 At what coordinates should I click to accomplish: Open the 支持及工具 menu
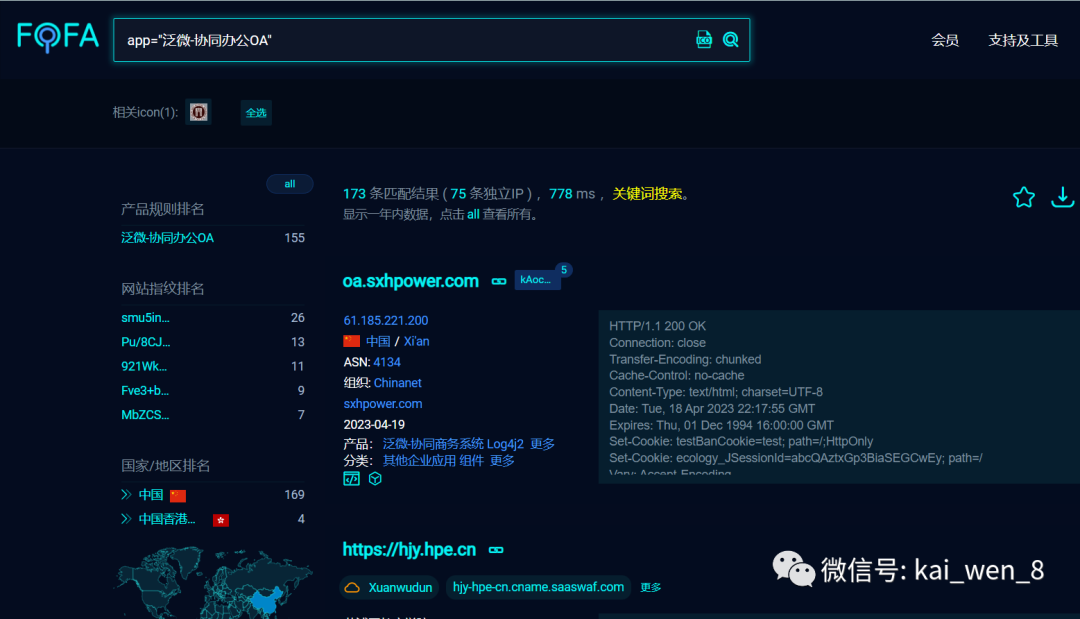(x=1023, y=40)
